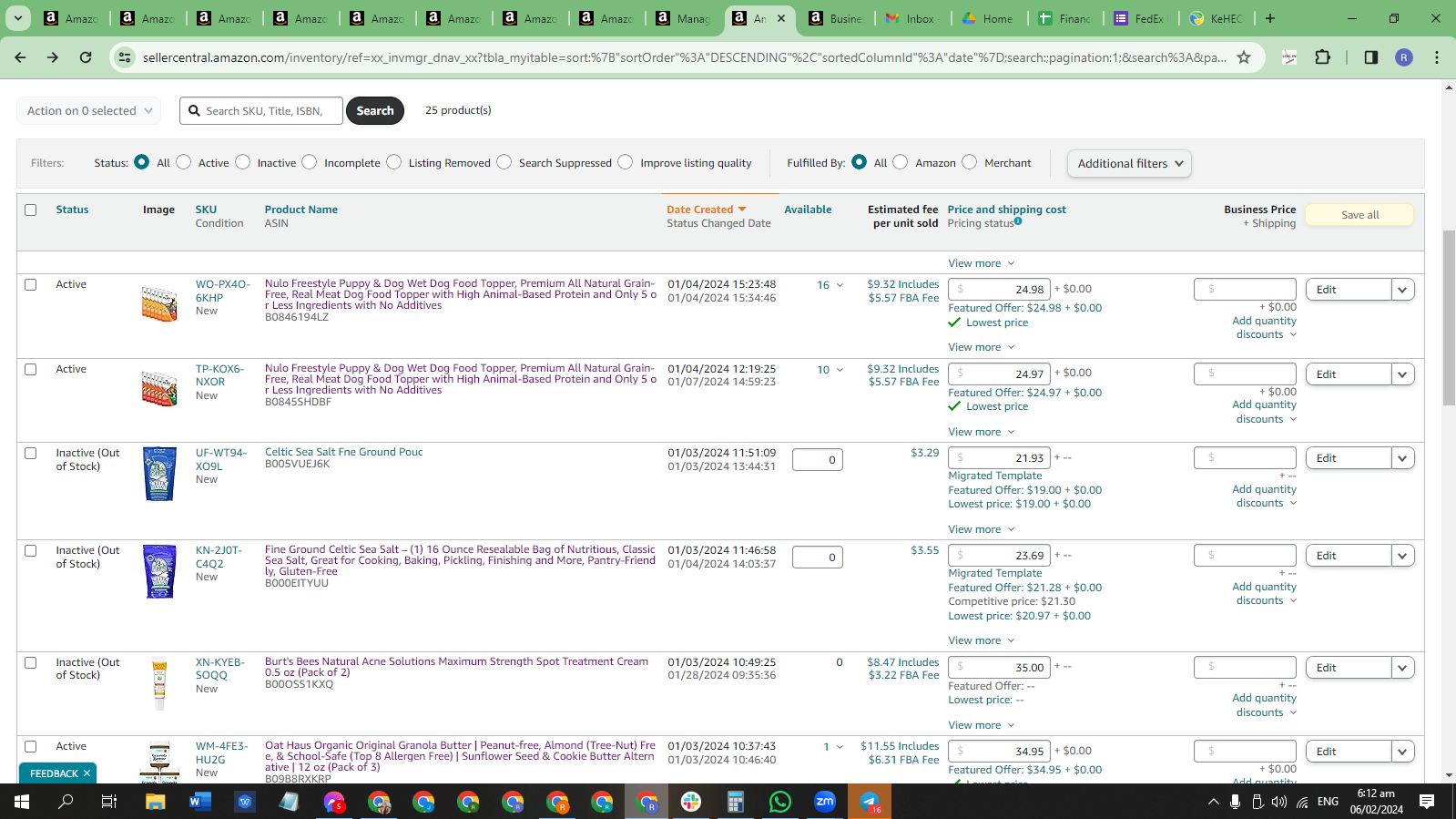Open File Explorer from the taskbar
The width and height of the screenshot is (1456, 819).
pos(155,802)
